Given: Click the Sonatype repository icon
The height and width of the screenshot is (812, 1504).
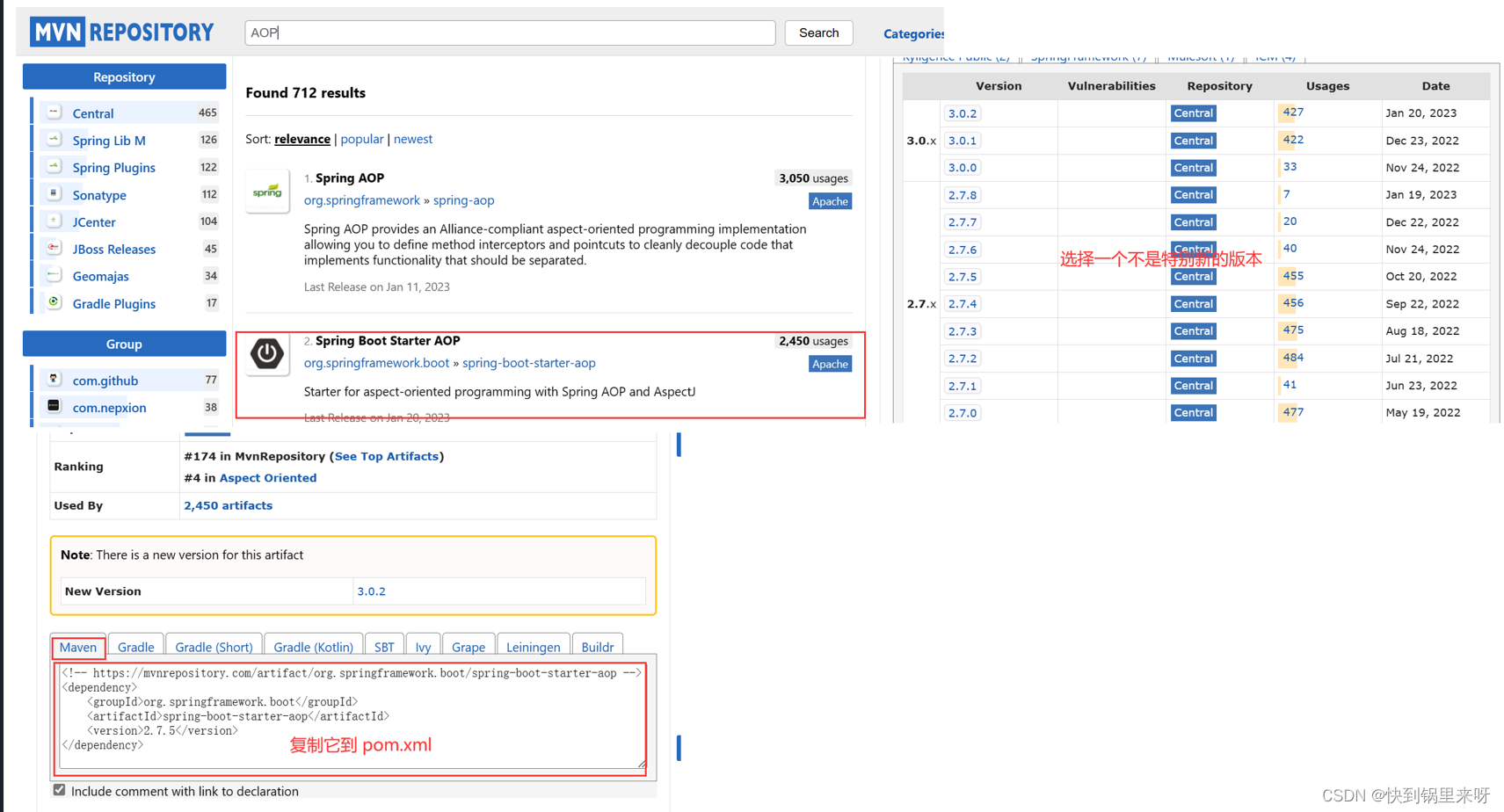Looking at the screenshot, I should tap(54, 194).
